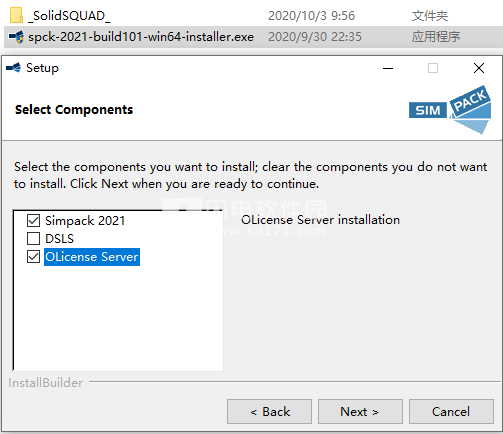
Task: Click the disabled maximize button
Action: click(433, 68)
